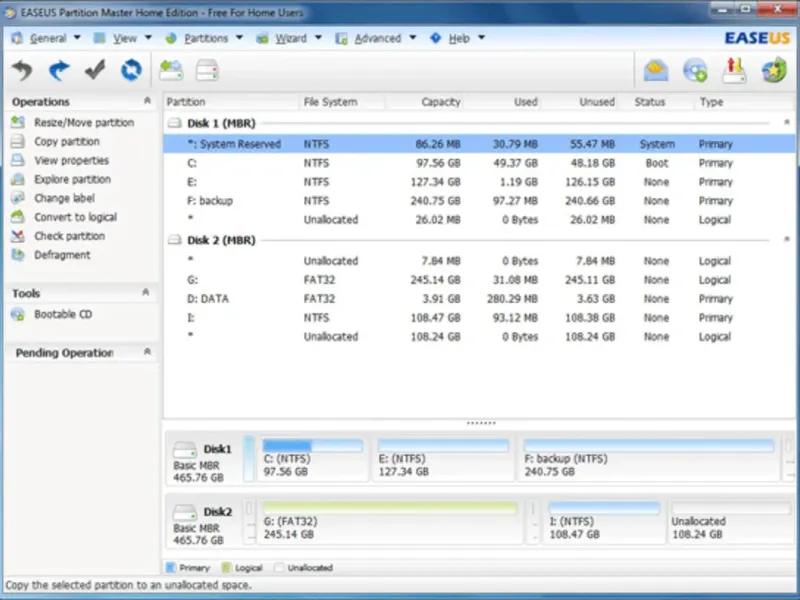Screen dimensions: 800x600
Task: Click the Convert to logical icon
Action: coord(17,218)
